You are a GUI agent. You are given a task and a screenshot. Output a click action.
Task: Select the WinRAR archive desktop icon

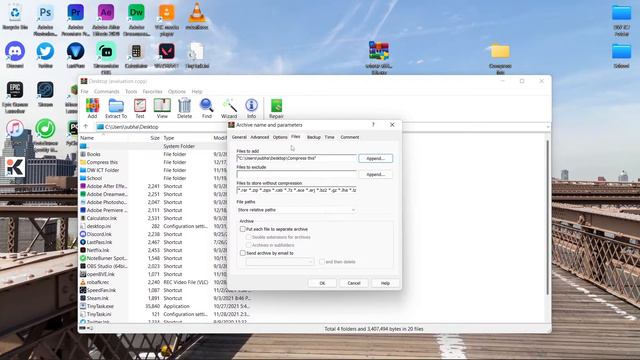(x=379, y=57)
